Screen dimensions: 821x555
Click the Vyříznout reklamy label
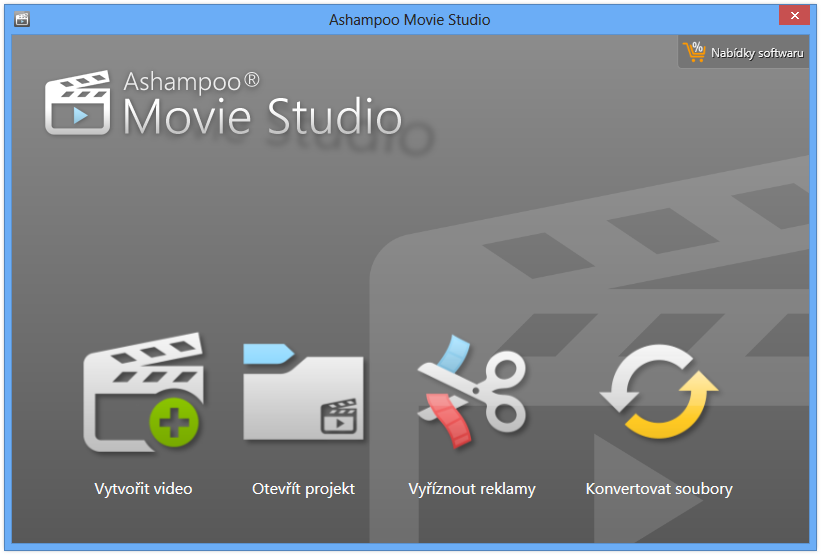coord(472,489)
